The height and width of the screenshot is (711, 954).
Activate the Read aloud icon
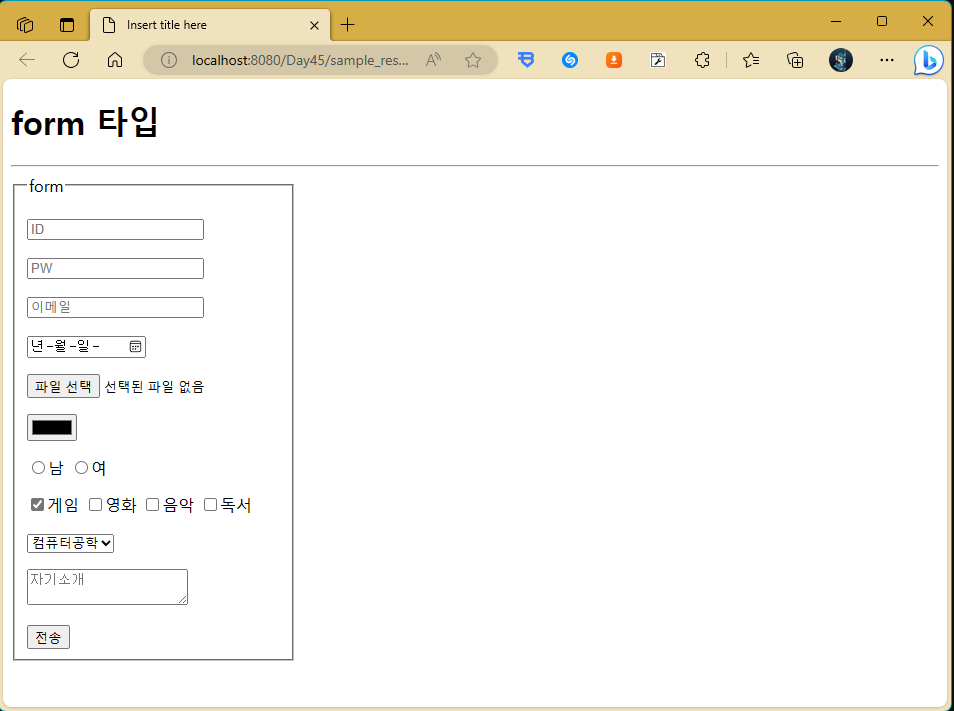click(x=433, y=60)
